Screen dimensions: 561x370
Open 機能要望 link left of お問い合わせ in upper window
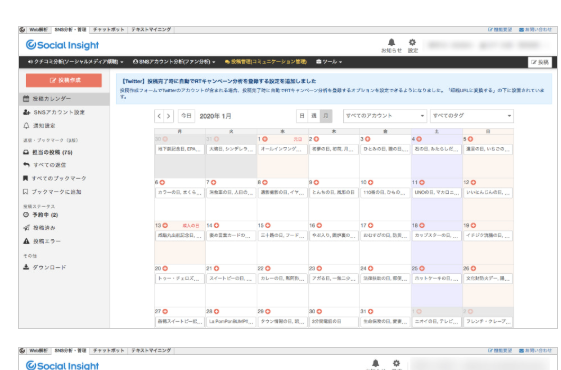click(x=500, y=30)
